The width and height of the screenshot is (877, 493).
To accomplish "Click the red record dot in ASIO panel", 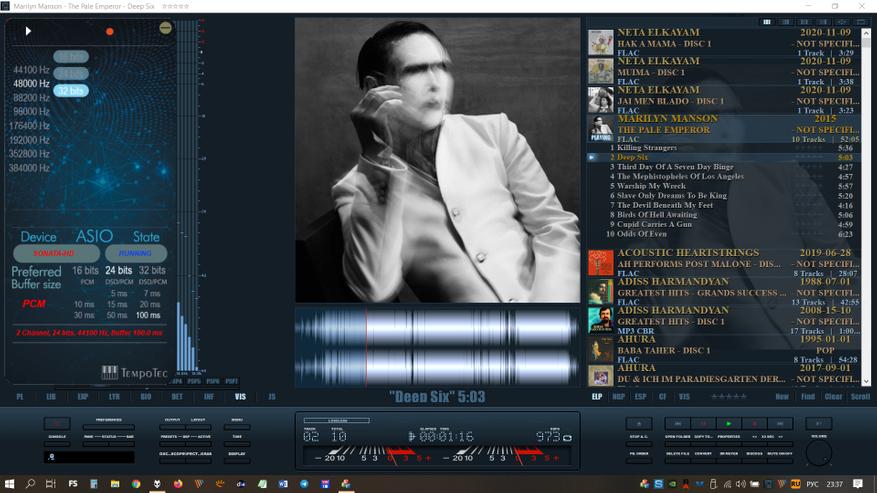I will click(110, 31).
